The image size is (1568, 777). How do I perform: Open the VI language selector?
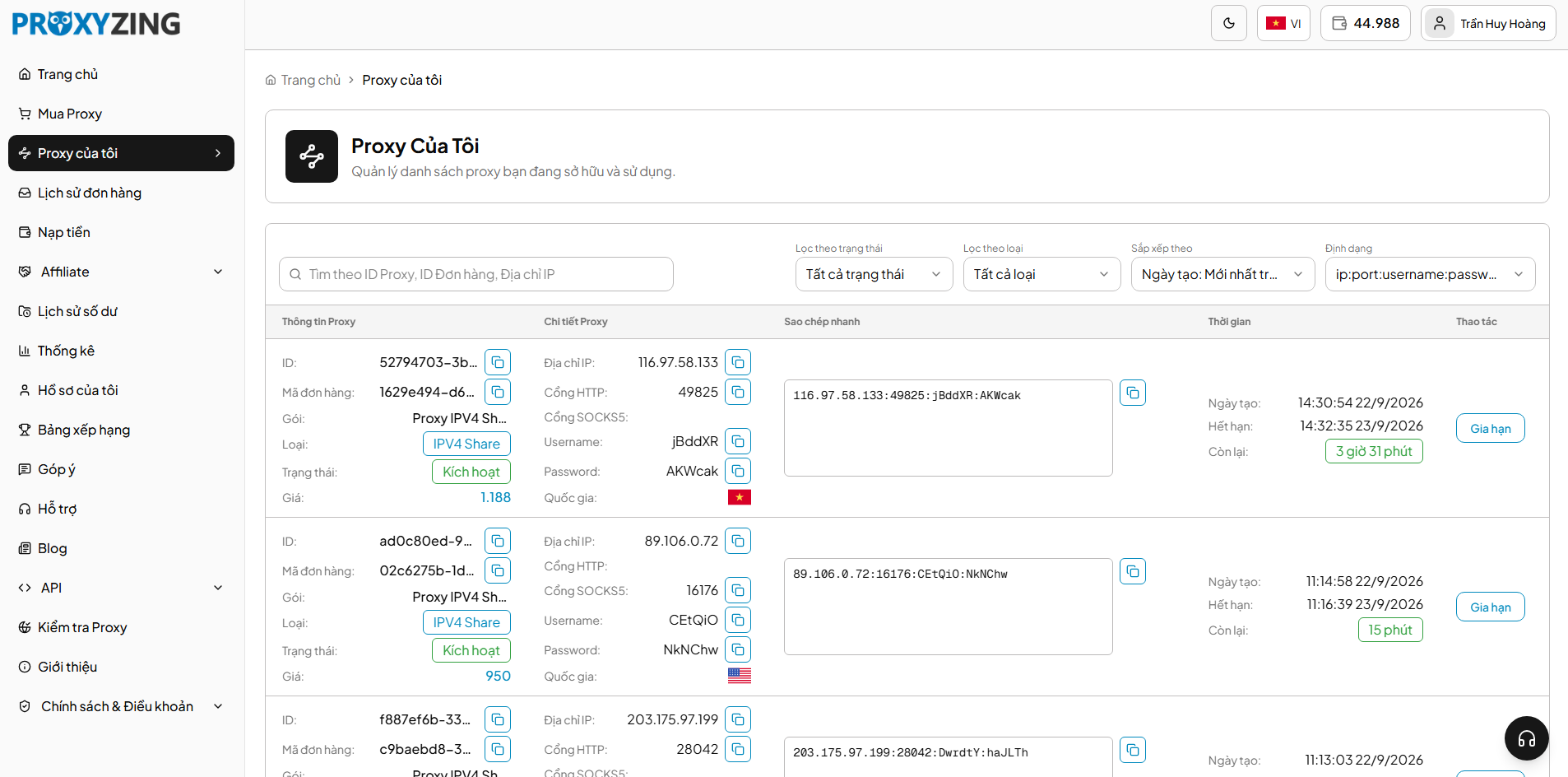pos(1283,23)
